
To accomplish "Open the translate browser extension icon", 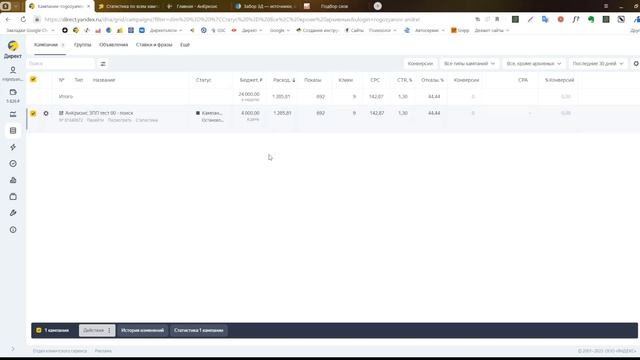I will [545, 19].
